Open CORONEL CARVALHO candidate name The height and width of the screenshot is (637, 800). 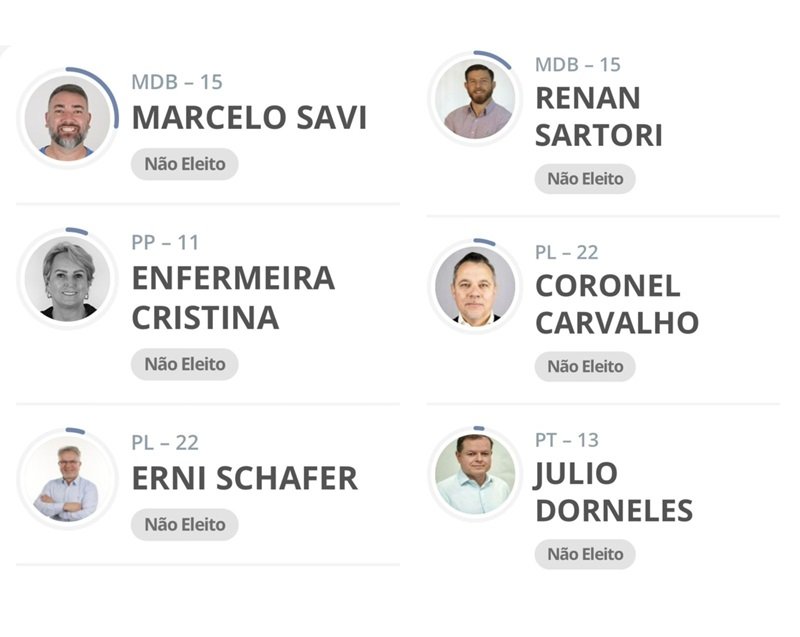(x=616, y=303)
